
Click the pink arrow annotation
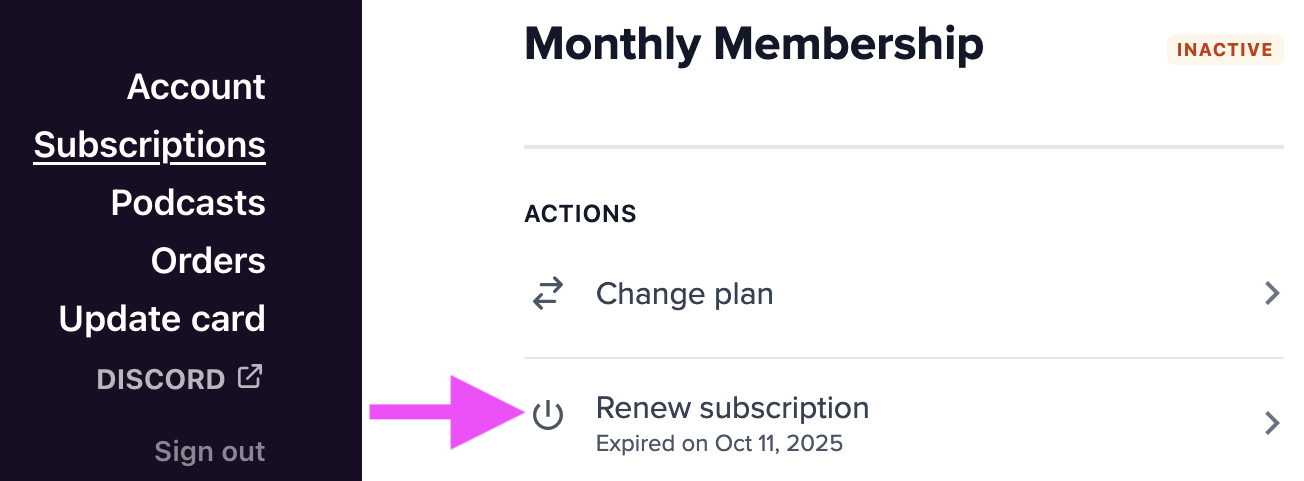click(440, 412)
